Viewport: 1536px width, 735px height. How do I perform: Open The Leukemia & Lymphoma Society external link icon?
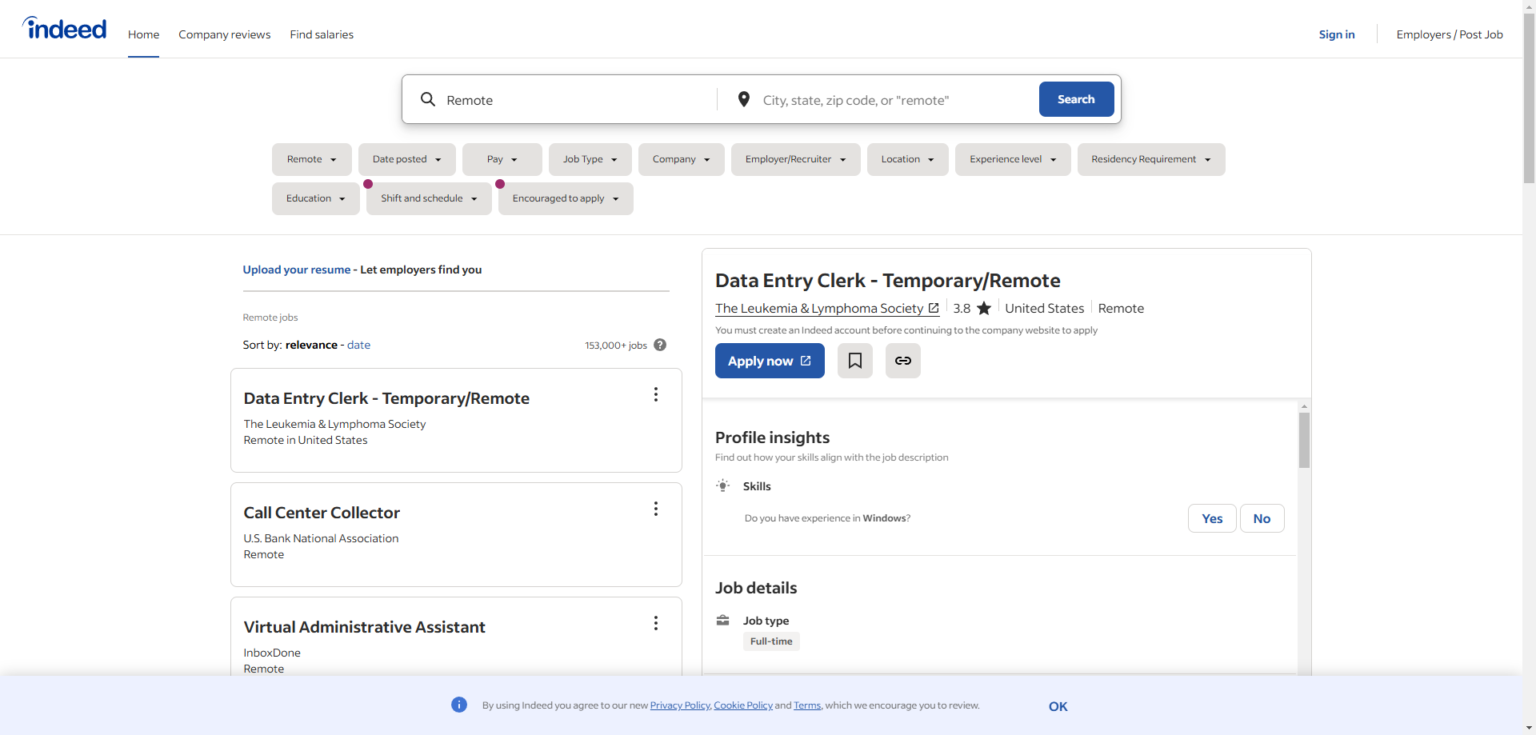coord(933,307)
